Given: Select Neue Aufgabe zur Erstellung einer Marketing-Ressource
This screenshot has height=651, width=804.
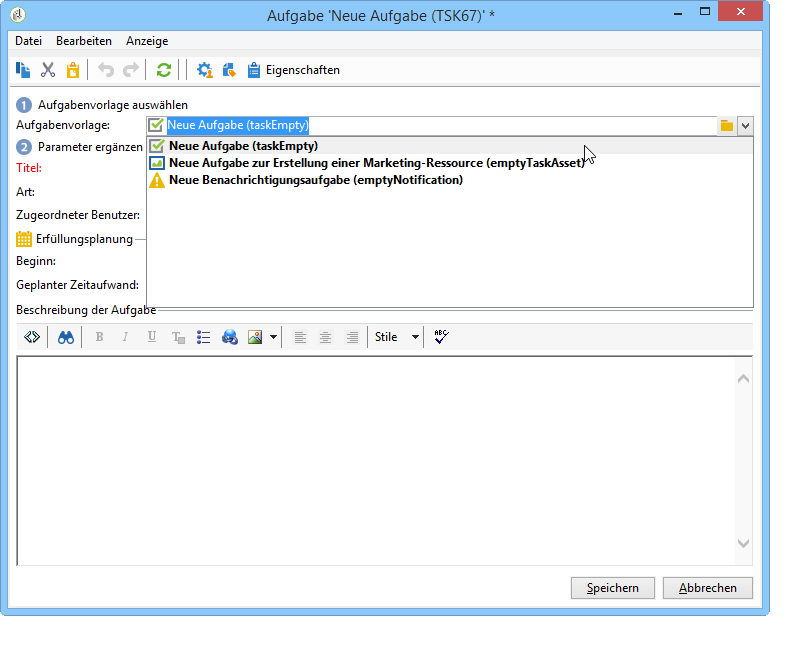Looking at the screenshot, I should click(x=450, y=163).
